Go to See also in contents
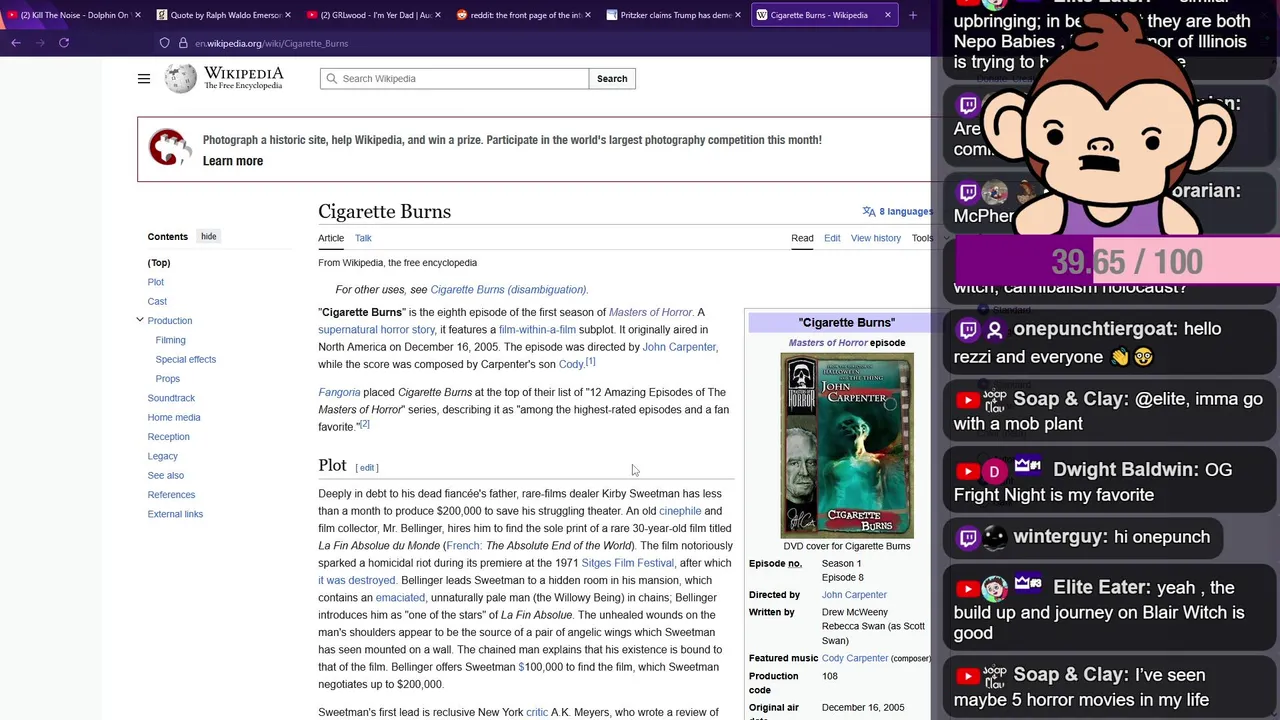The image size is (1280, 720). (x=166, y=475)
